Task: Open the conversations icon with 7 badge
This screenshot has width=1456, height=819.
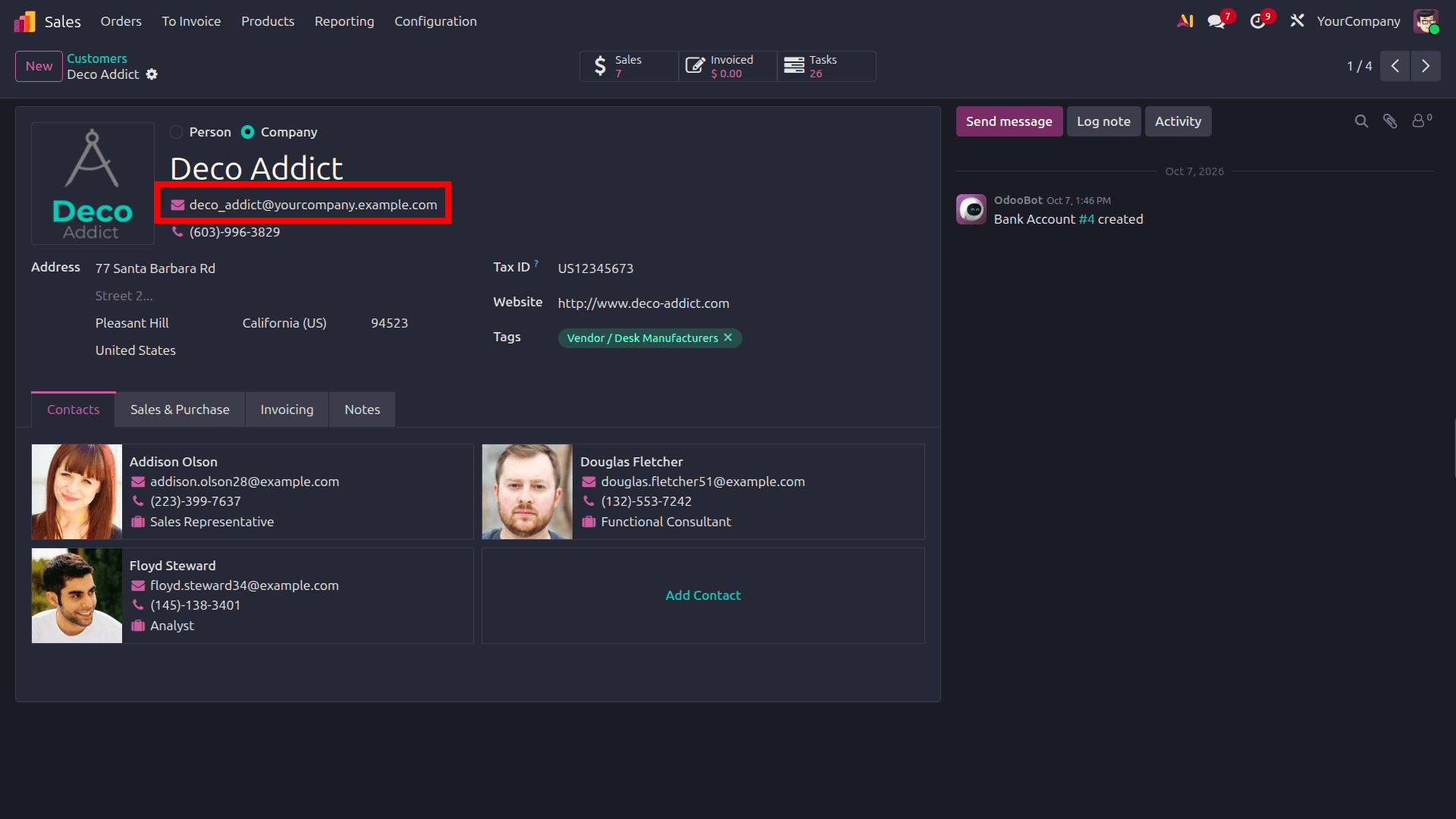Action: (1218, 21)
